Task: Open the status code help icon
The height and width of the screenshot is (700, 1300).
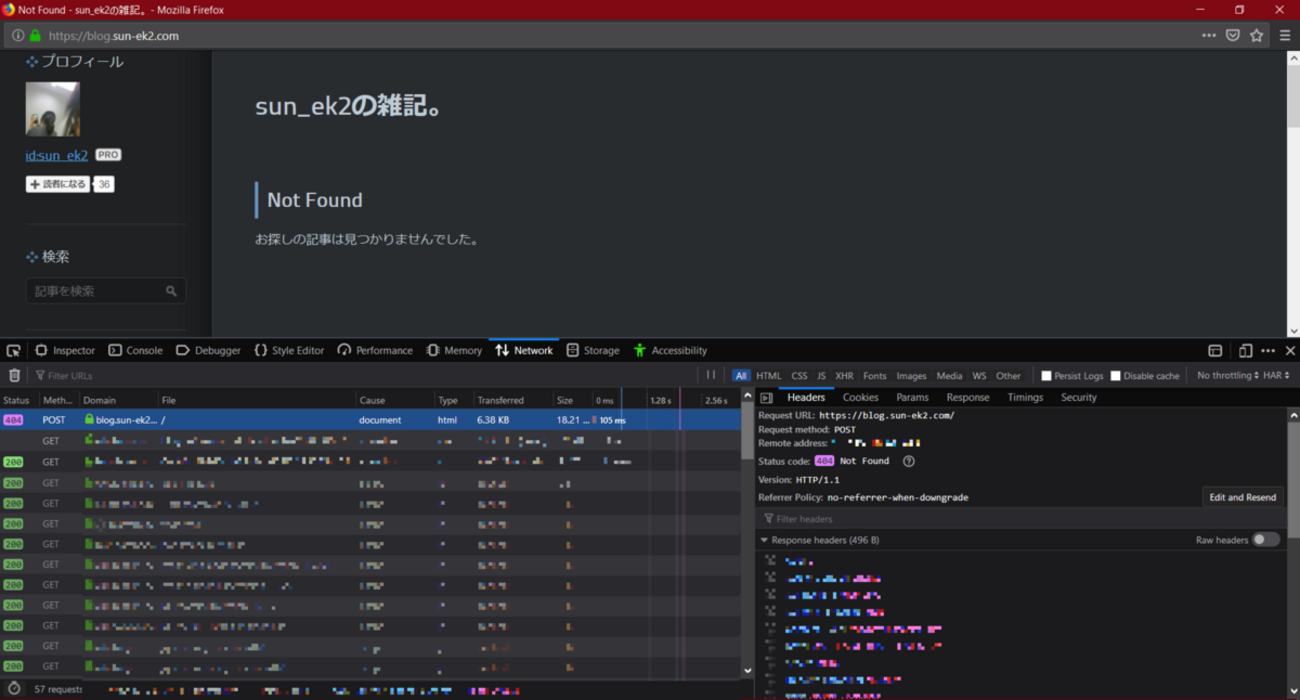Action: tap(908, 461)
